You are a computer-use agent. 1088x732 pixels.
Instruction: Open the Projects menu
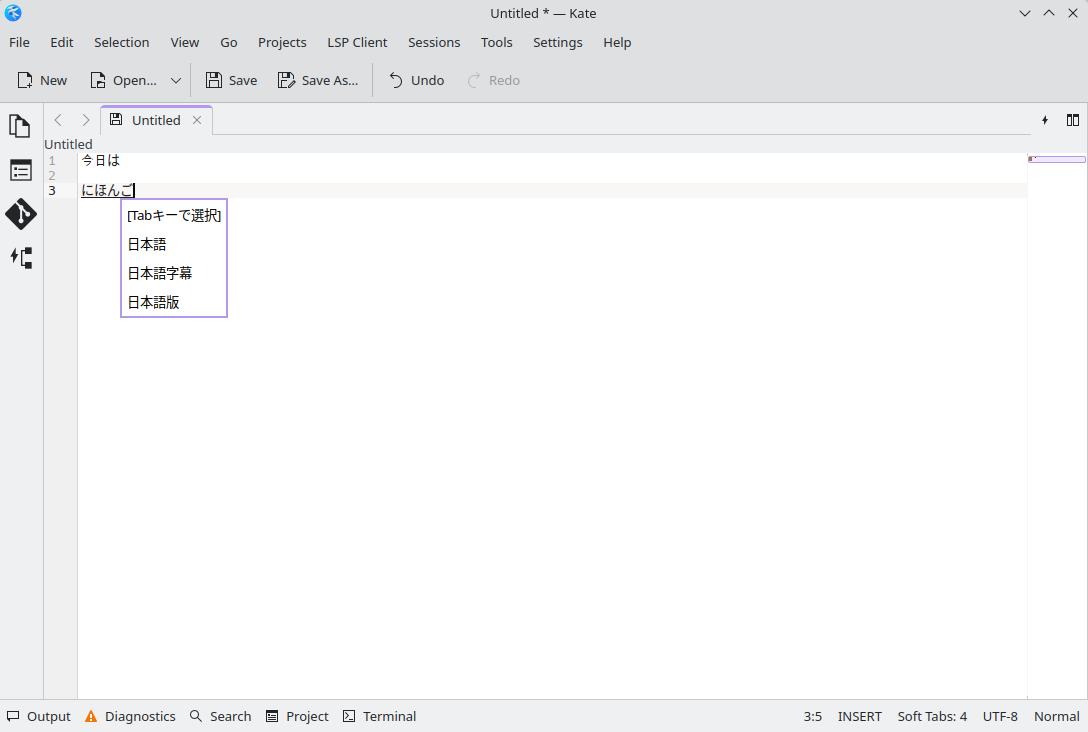click(x=282, y=42)
